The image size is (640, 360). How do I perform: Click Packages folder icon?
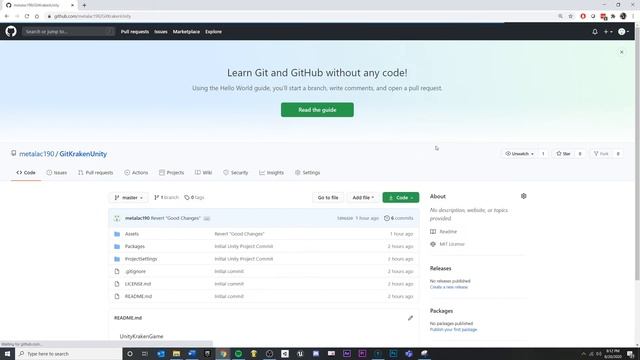click(117, 247)
